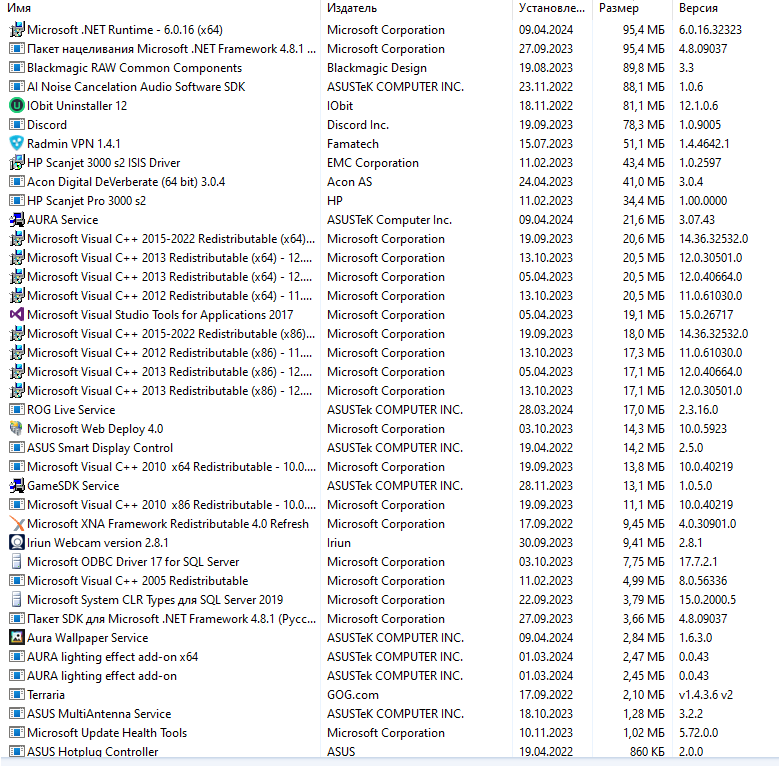The image size is (779, 766).
Task: Click the Microsoft XNA Framework orange X icon
Action: [x=16, y=524]
